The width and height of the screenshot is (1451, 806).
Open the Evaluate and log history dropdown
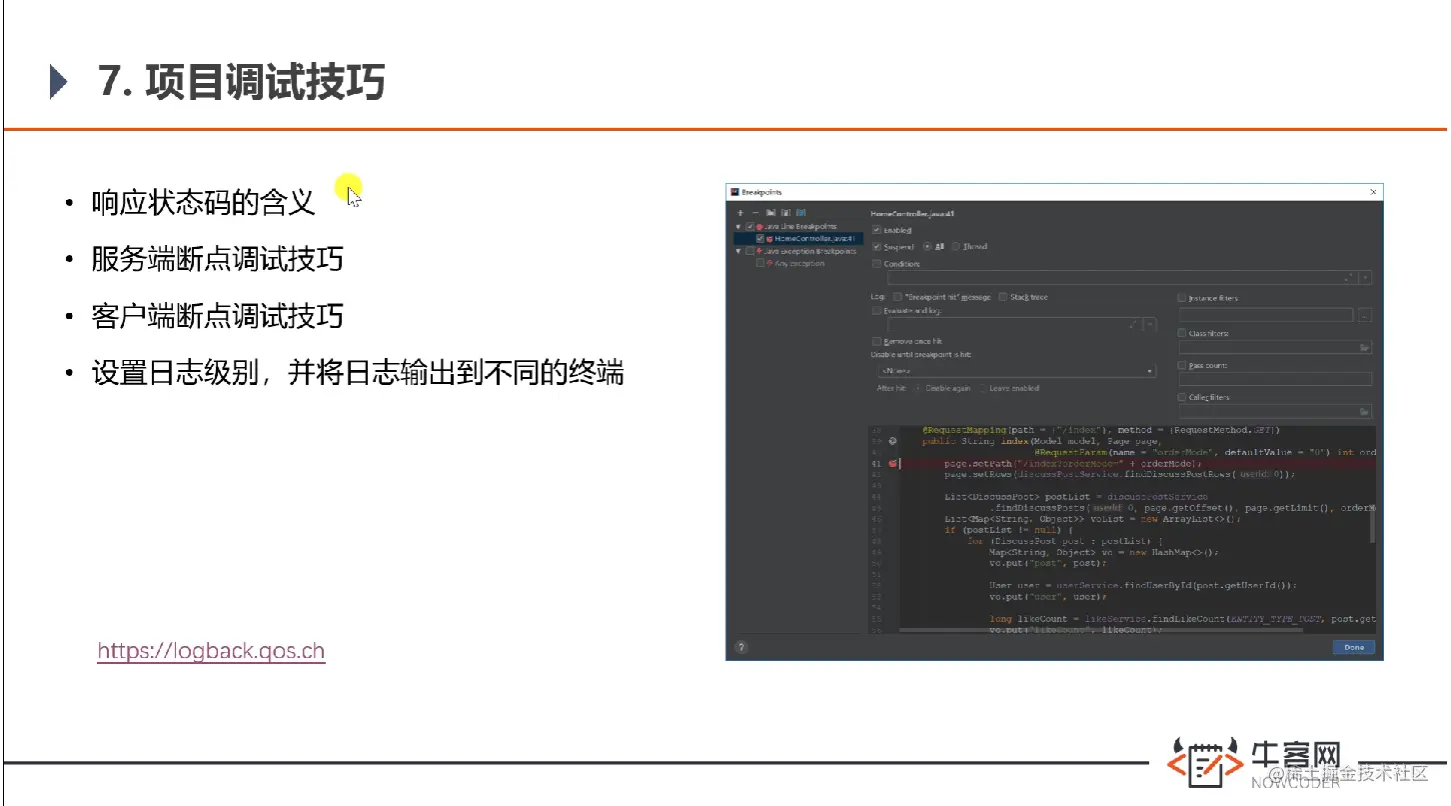pyautogui.click(x=1150, y=324)
